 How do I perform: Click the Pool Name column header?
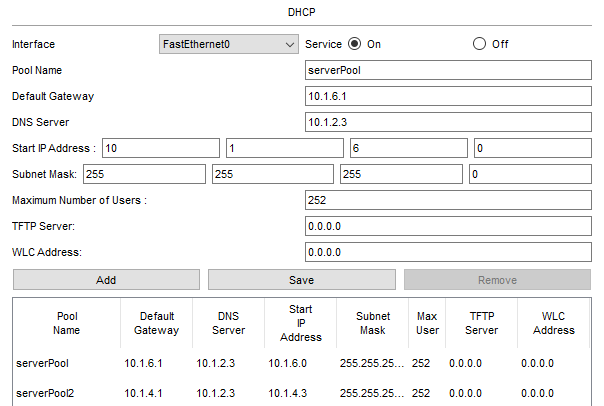click(67, 323)
